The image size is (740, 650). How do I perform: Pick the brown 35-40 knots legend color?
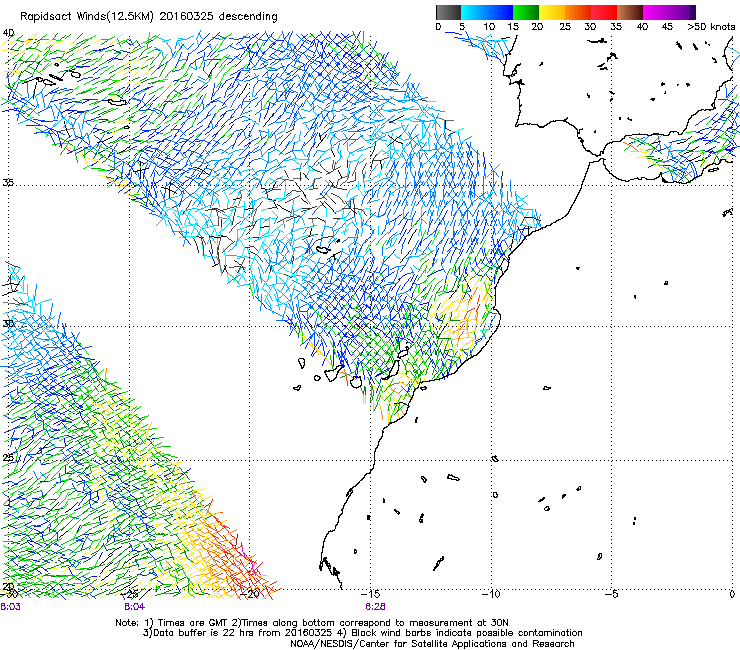[630, 12]
